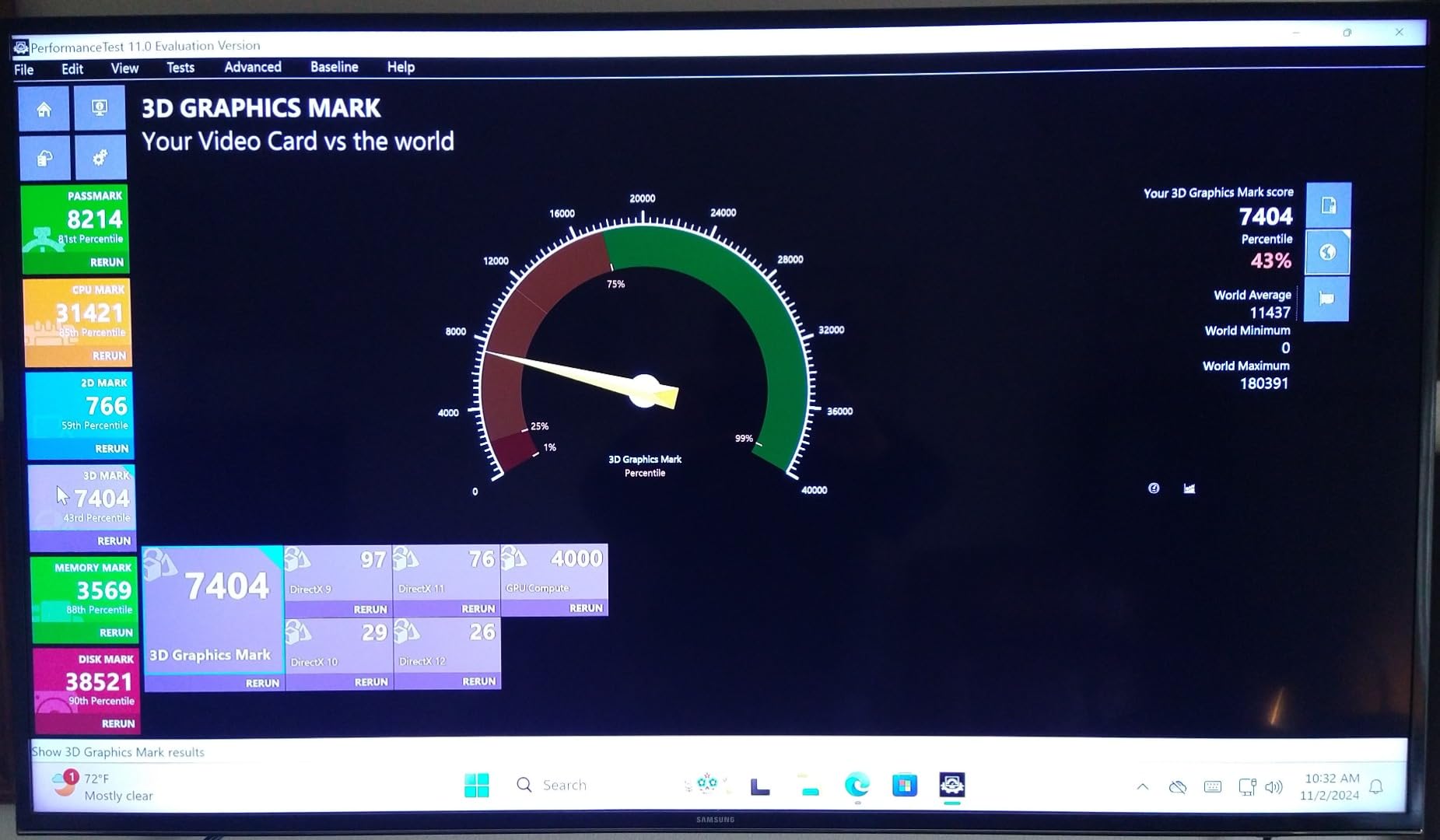Rerun the Disk Mark test
Screen dimensions: 1440x840
(118, 723)
